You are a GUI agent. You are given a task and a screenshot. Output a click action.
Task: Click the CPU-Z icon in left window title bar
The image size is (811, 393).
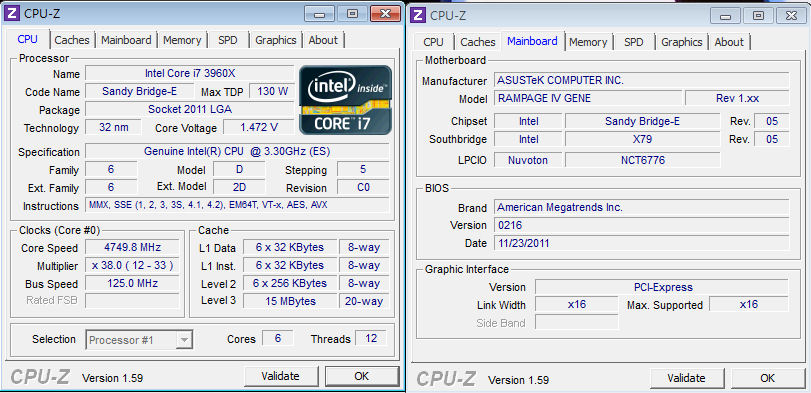tap(12, 13)
